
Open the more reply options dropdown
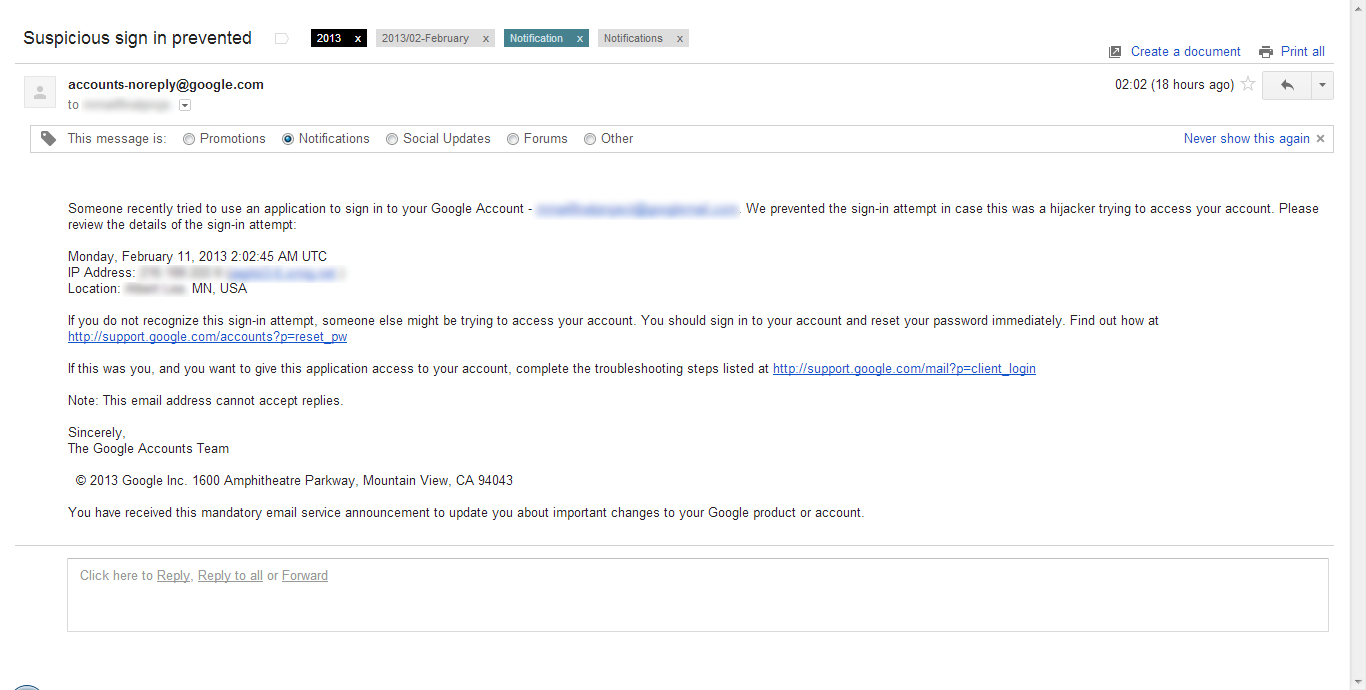(1322, 86)
